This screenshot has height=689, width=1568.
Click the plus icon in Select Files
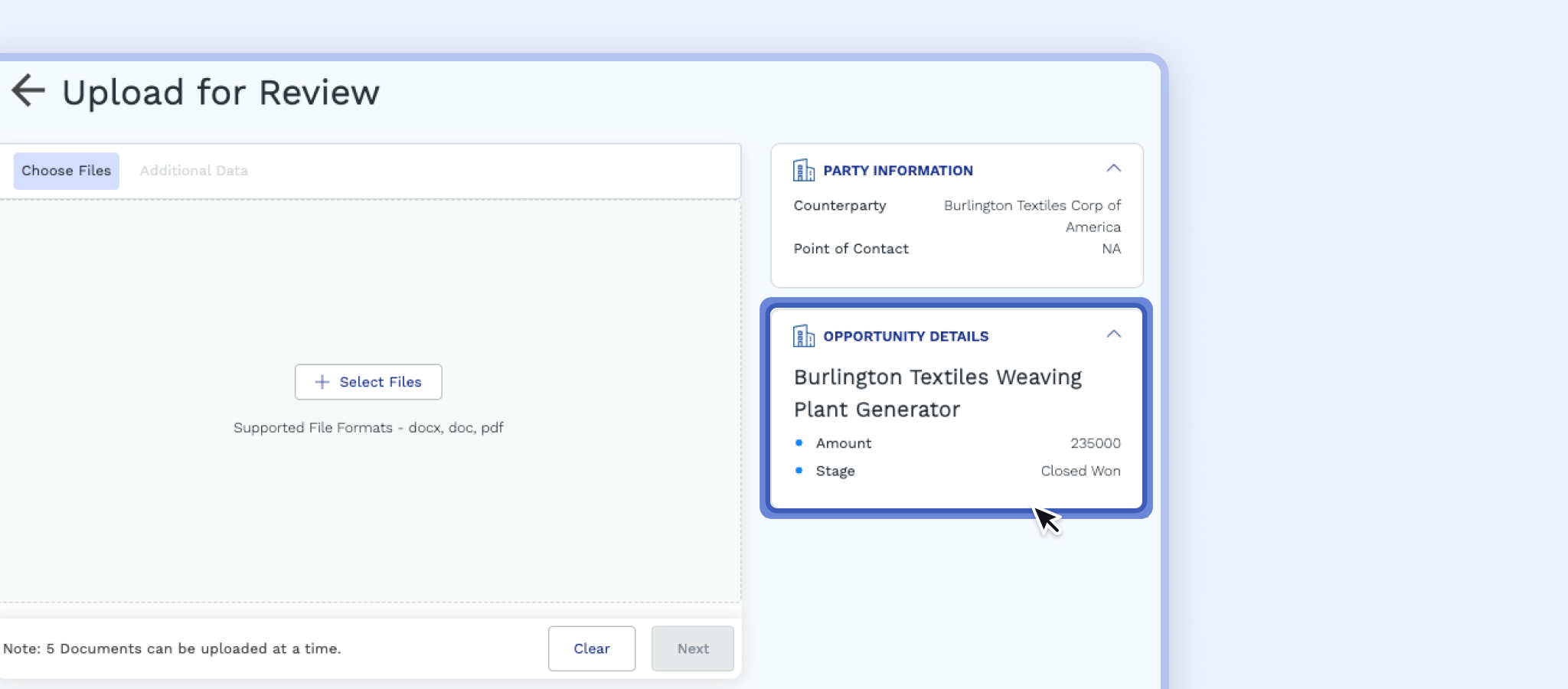tap(322, 382)
